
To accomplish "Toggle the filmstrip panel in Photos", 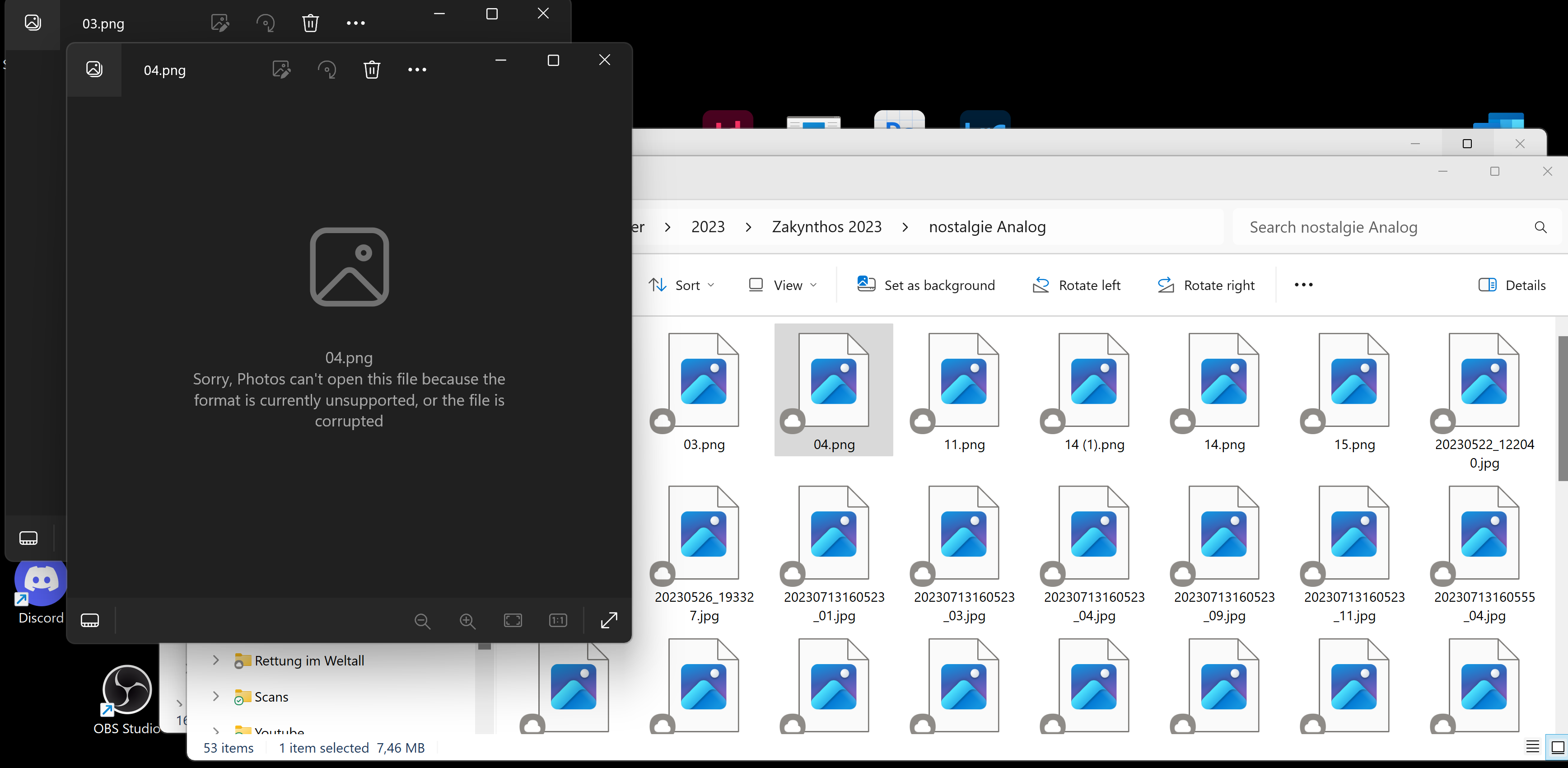I will [89, 620].
